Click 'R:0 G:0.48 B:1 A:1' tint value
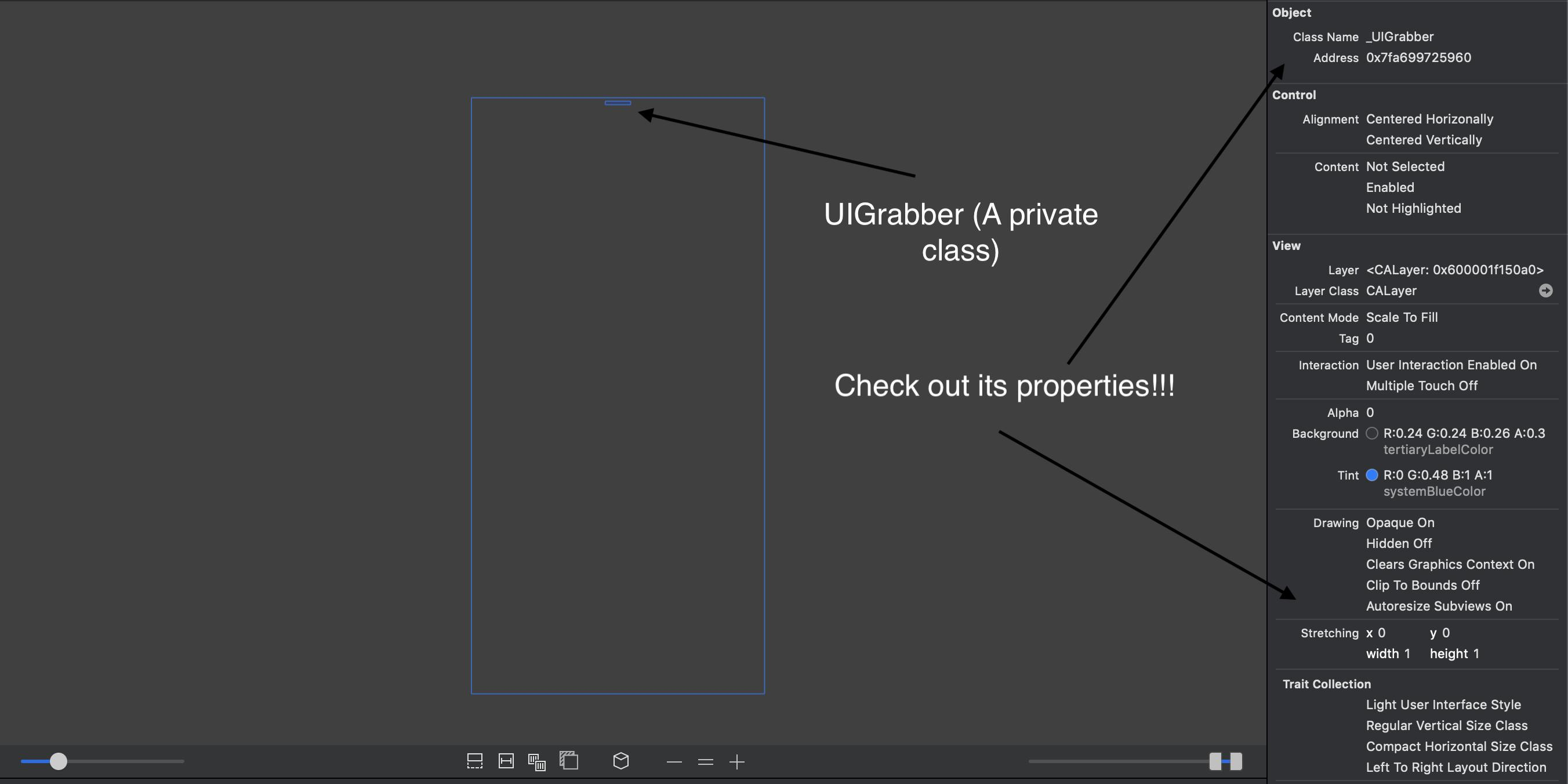This screenshot has width=1568, height=784. pos(1438,475)
